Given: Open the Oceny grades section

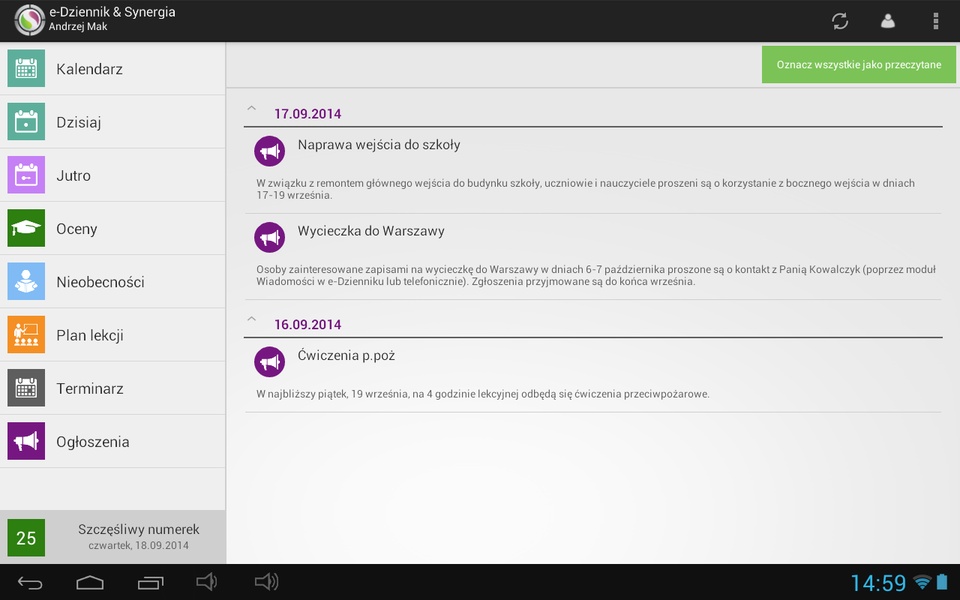Looking at the screenshot, I should (113, 228).
